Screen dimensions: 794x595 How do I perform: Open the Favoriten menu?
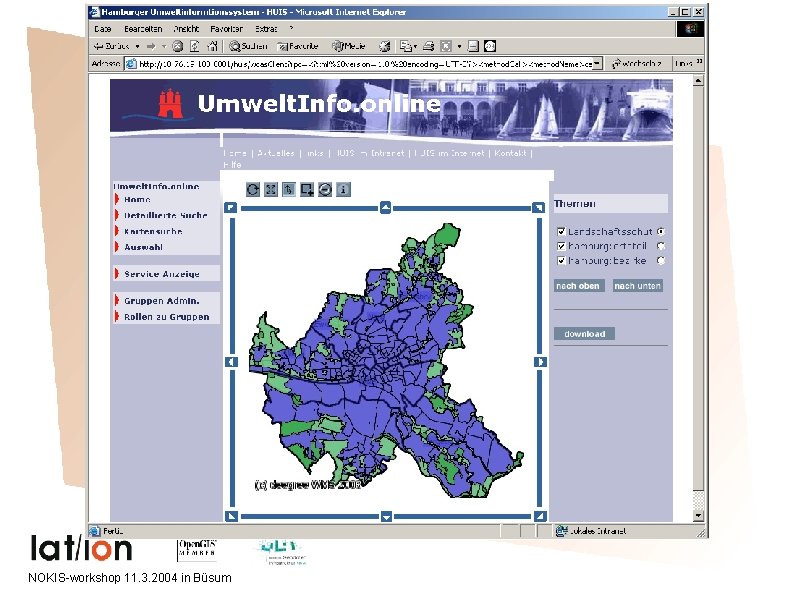click(x=226, y=29)
